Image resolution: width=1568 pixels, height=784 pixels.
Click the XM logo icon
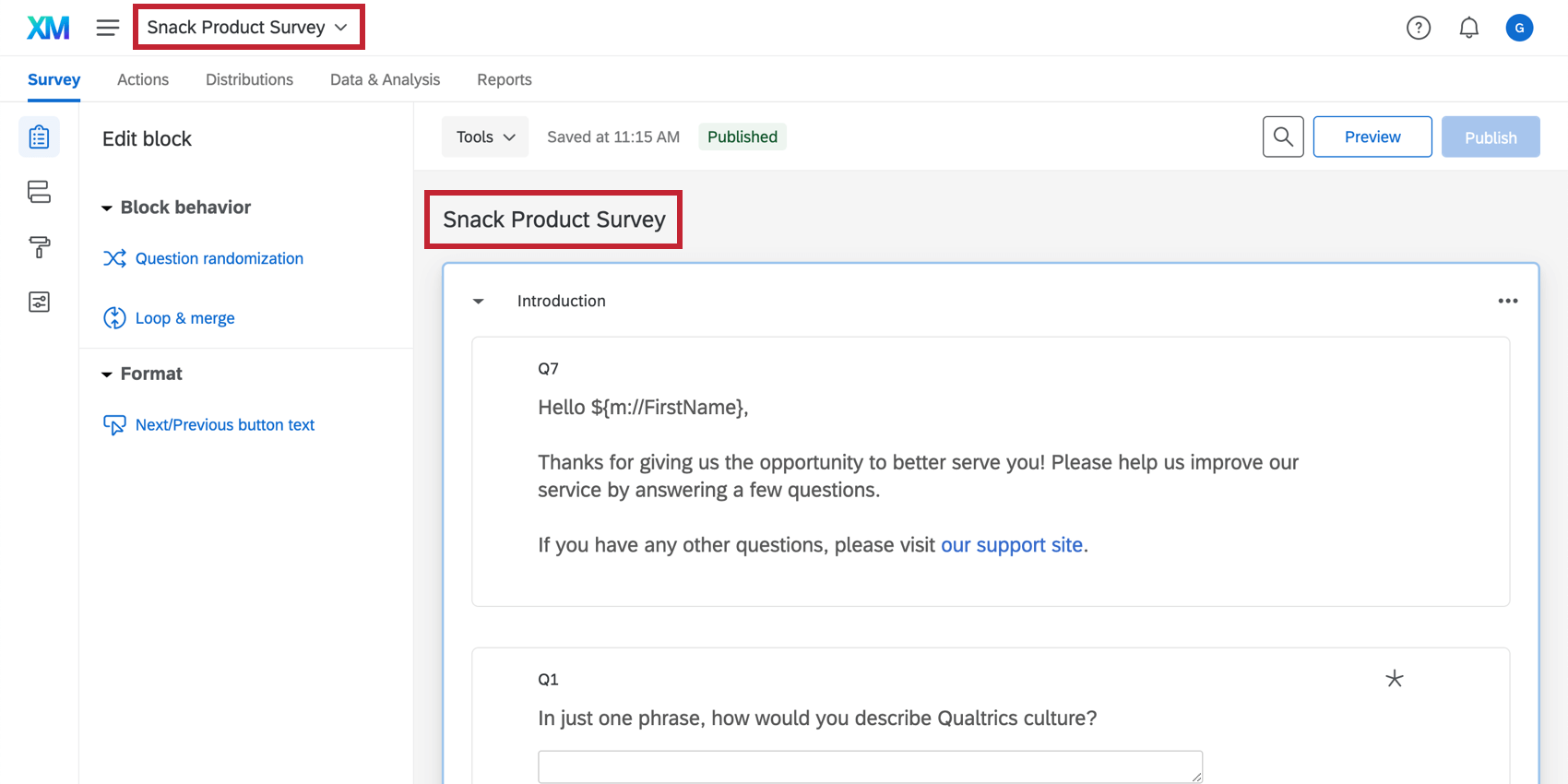[48, 28]
